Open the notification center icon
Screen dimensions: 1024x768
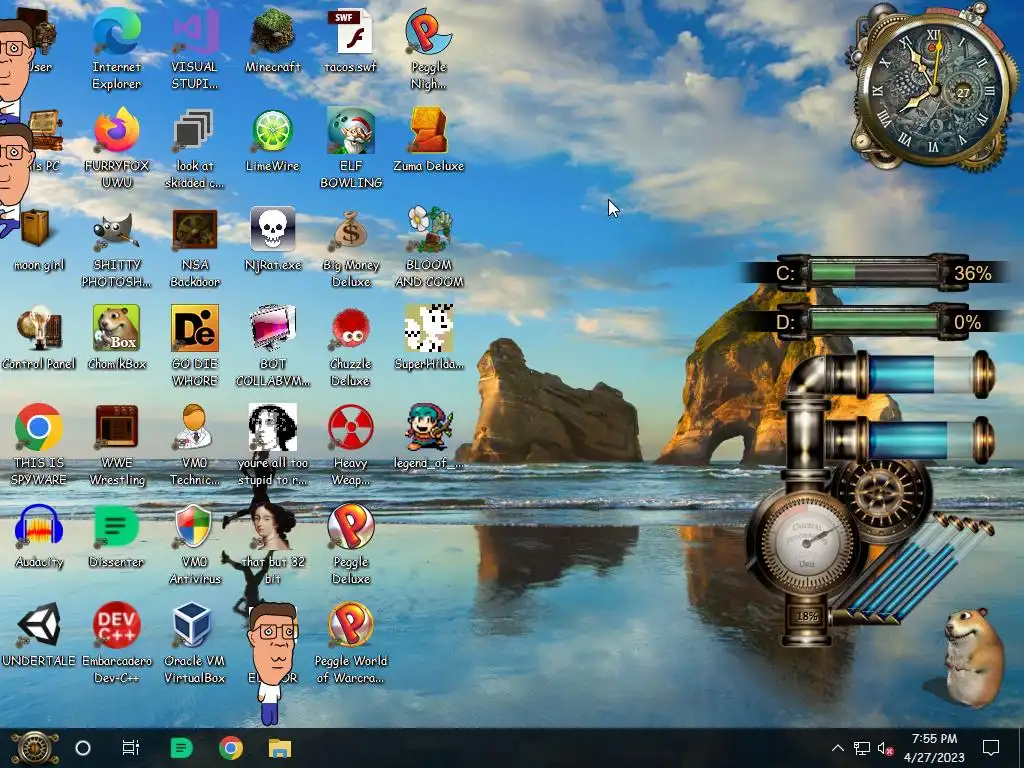[x=991, y=748]
